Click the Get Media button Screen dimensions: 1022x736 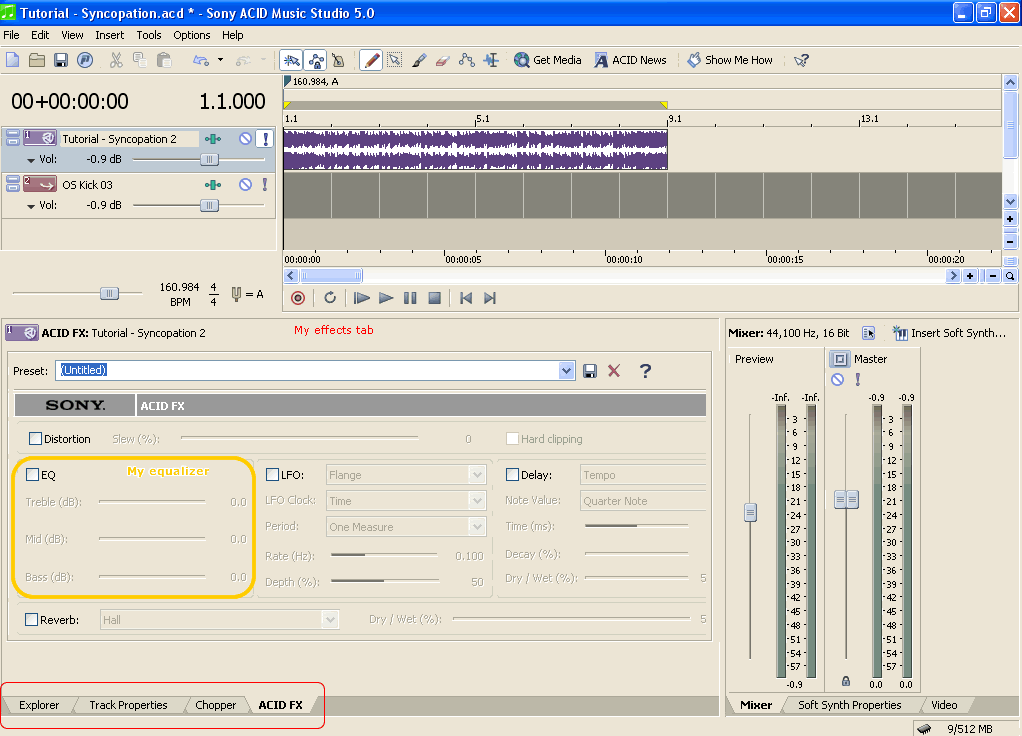tap(548, 60)
